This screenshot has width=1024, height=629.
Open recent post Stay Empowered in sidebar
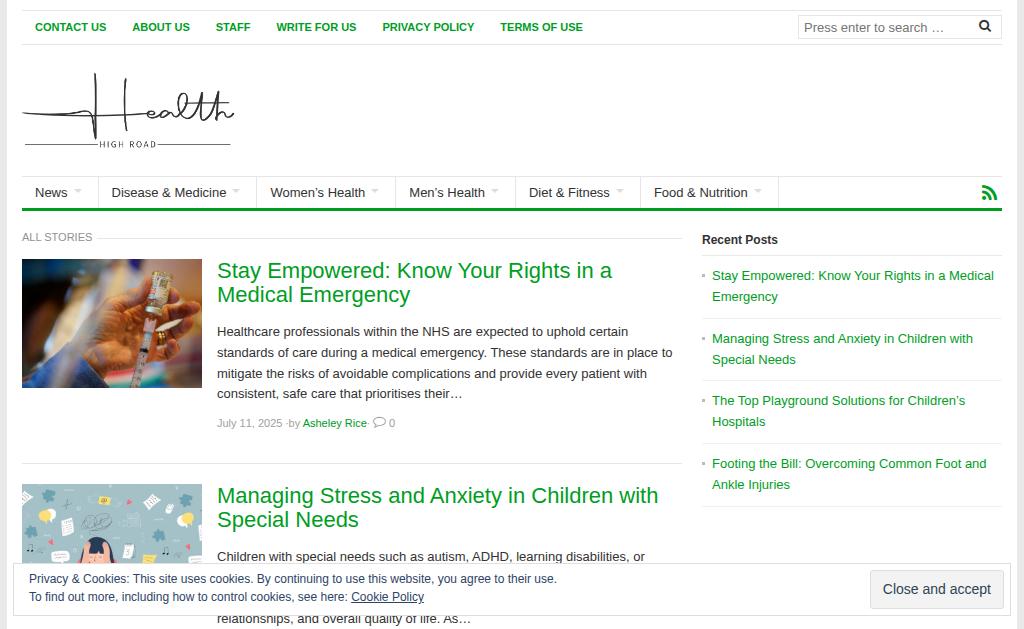point(852,286)
